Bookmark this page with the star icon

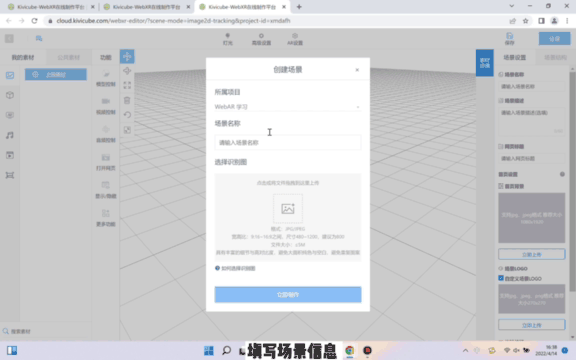(526, 21)
